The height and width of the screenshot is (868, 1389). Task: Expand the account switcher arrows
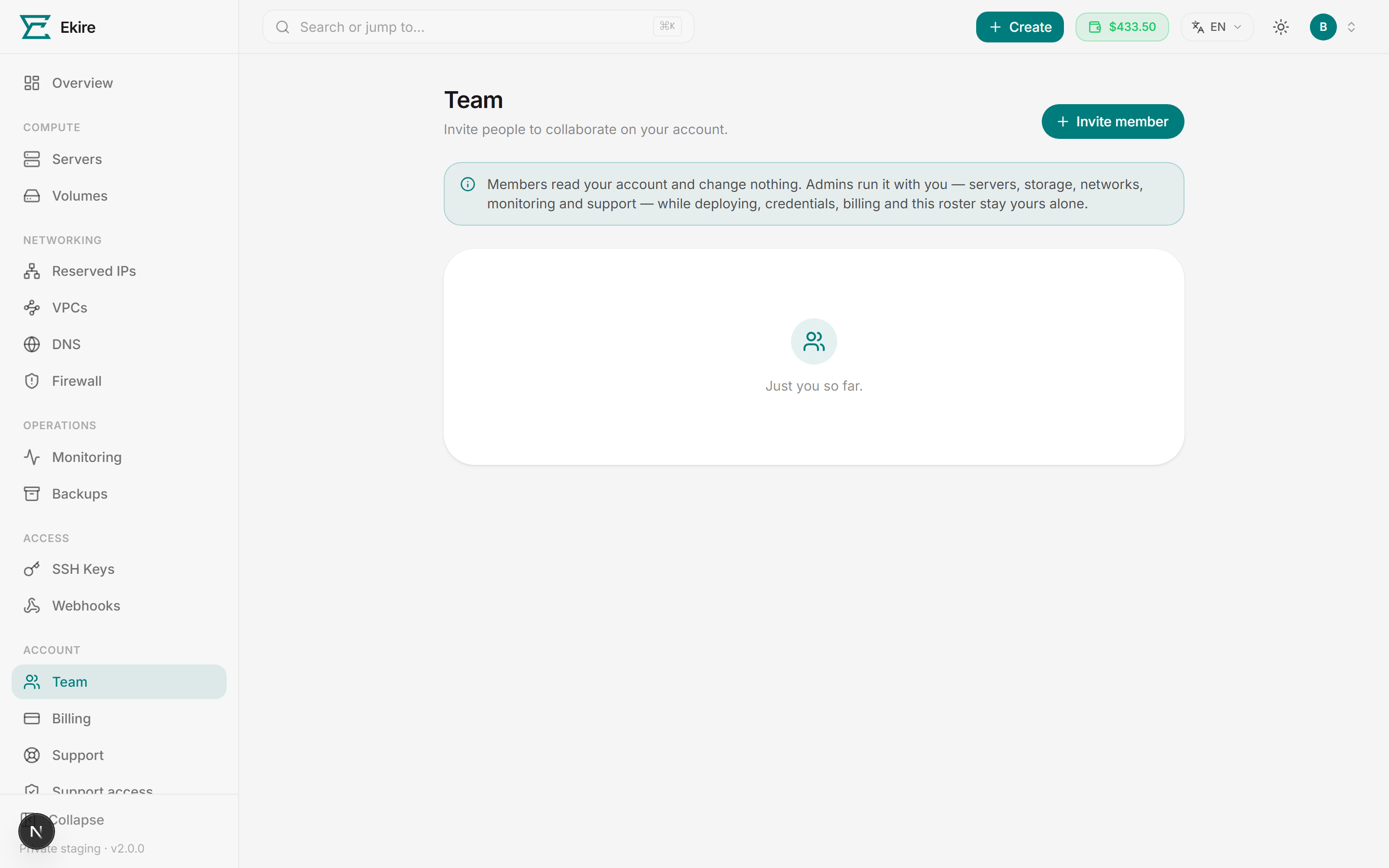coord(1351,27)
